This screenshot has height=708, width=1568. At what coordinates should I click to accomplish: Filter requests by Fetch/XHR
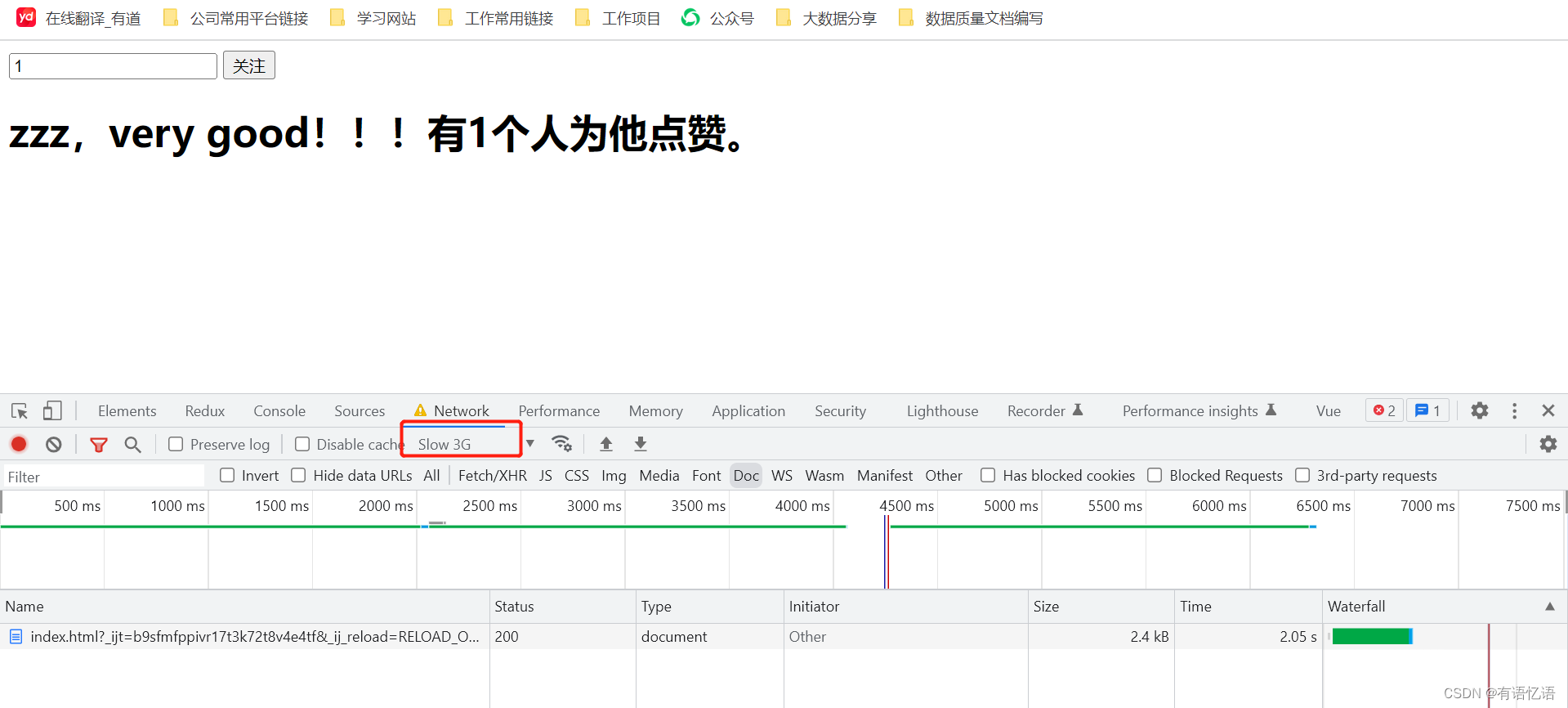pyautogui.click(x=492, y=475)
